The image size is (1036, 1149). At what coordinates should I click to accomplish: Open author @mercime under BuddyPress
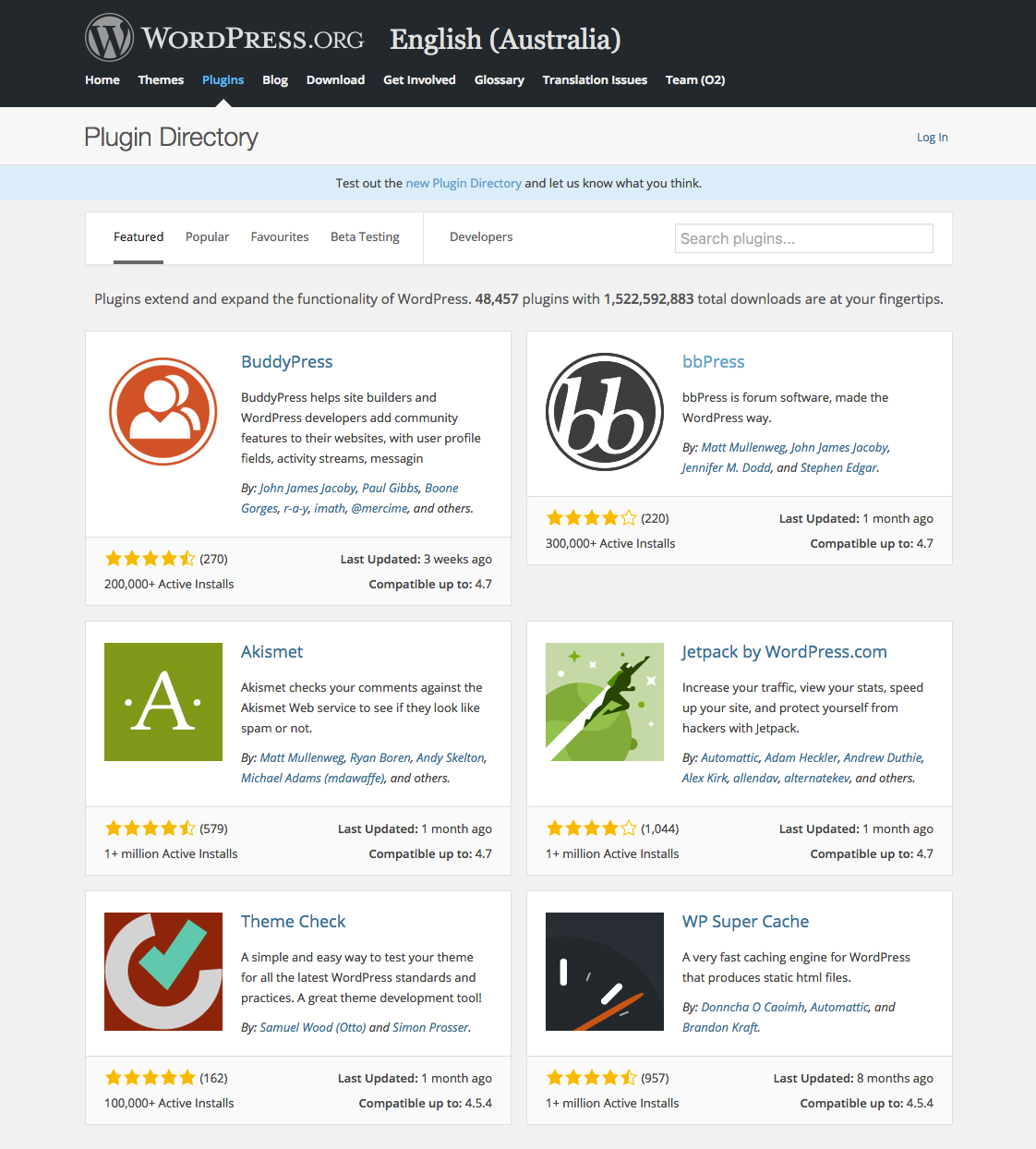click(x=379, y=509)
